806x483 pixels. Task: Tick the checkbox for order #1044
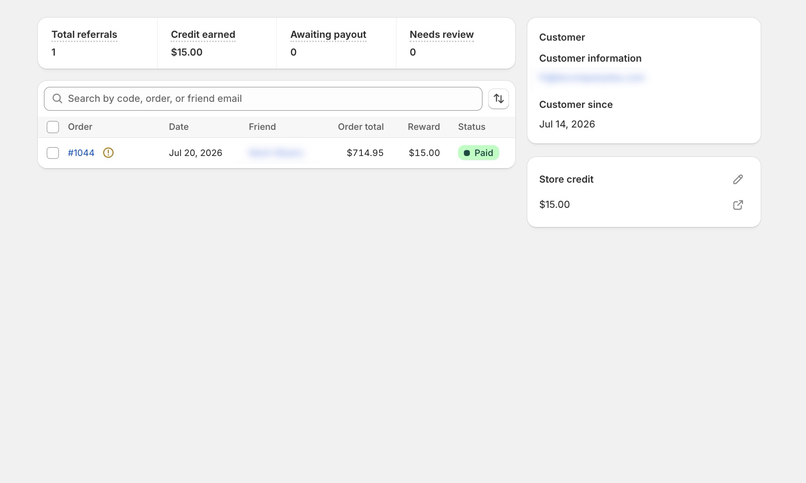pos(53,153)
